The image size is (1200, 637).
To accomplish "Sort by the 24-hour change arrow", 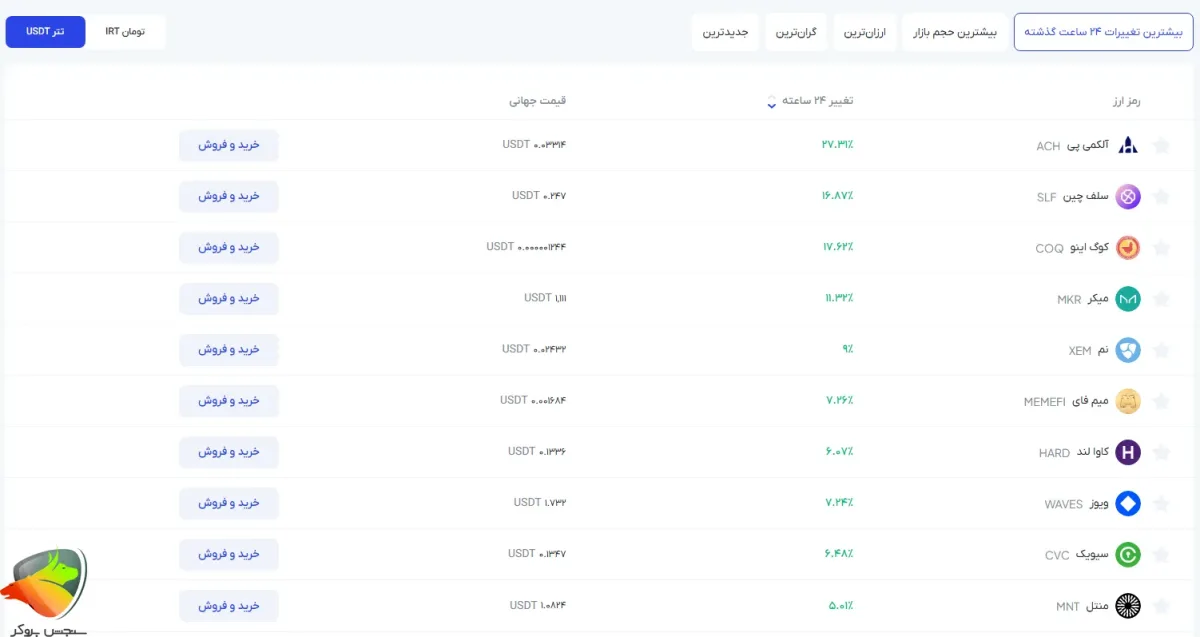I will tap(771, 102).
